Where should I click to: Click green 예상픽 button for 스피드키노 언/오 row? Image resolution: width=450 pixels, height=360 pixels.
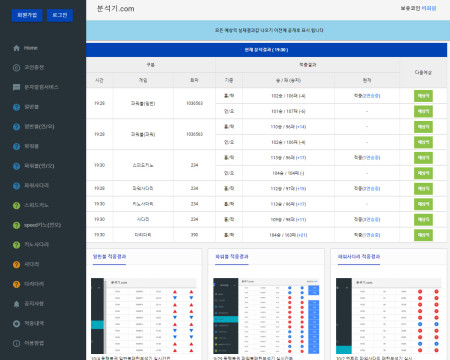(x=423, y=173)
